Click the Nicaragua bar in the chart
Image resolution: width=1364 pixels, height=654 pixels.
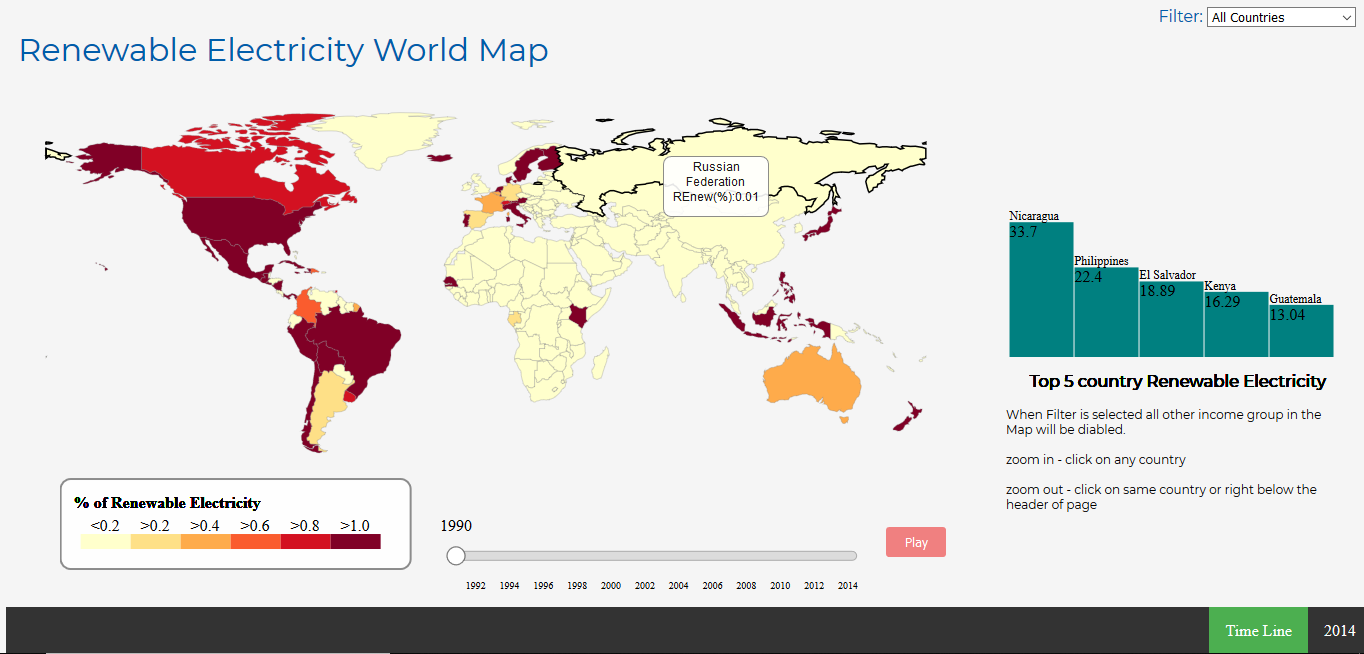pyautogui.click(x=1041, y=289)
